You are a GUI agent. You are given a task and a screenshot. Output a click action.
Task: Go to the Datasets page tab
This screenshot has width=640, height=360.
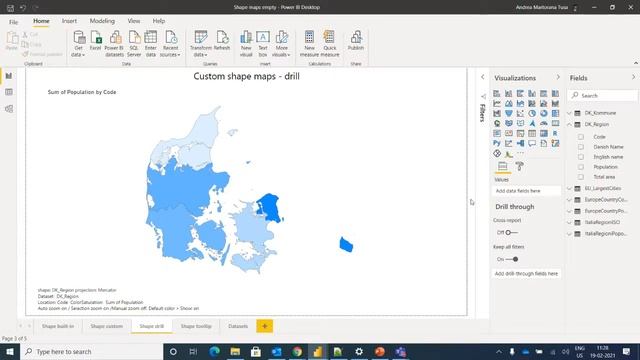238,326
